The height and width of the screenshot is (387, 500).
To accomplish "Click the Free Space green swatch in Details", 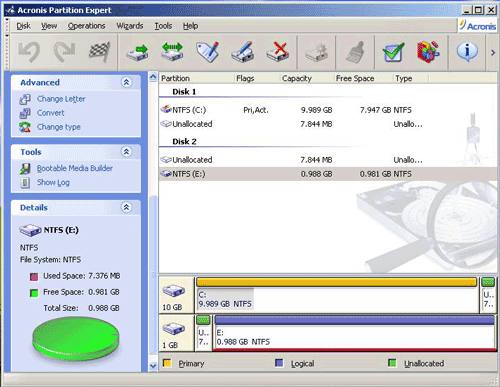I will (x=34, y=293).
